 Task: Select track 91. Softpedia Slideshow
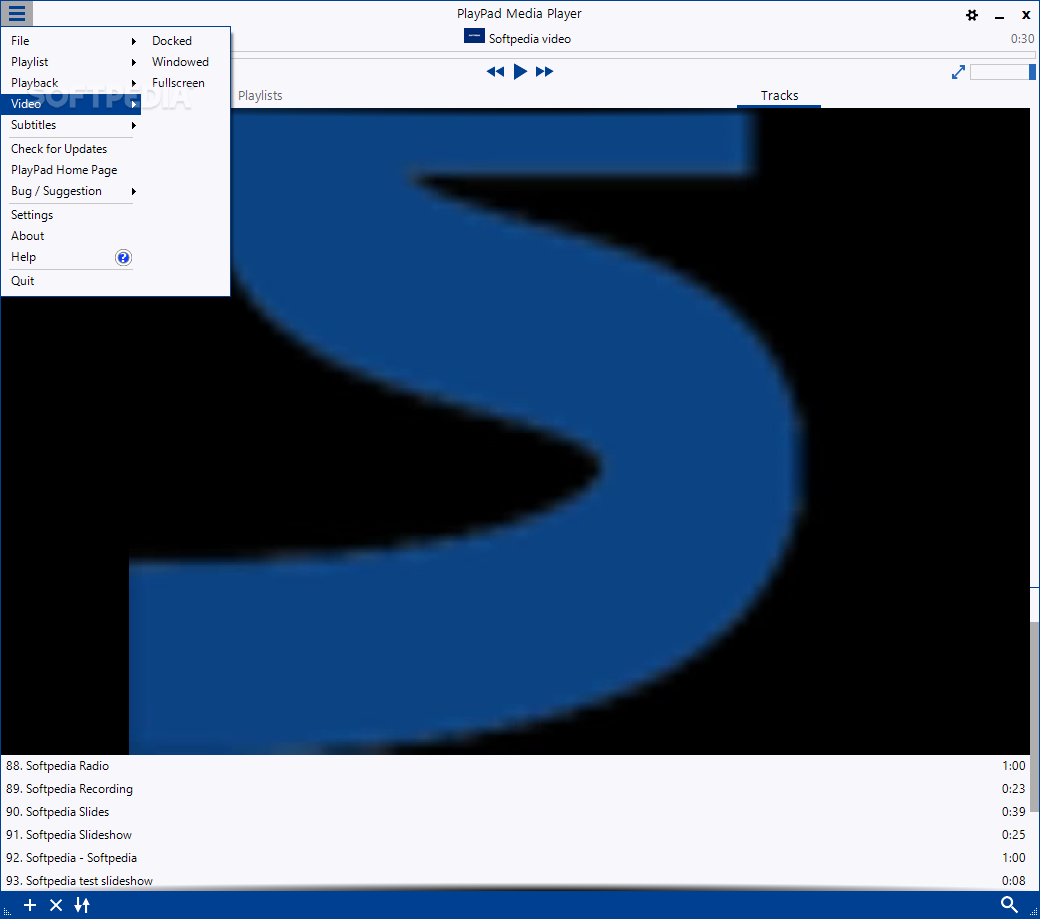click(515, 835)
